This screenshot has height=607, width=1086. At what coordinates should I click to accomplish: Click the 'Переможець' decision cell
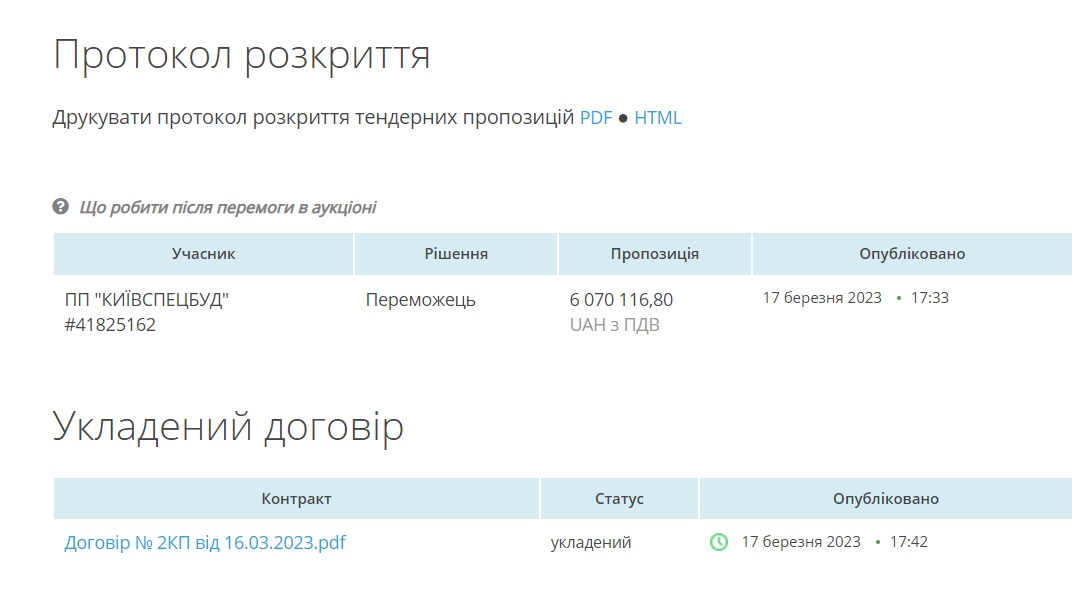420,300
